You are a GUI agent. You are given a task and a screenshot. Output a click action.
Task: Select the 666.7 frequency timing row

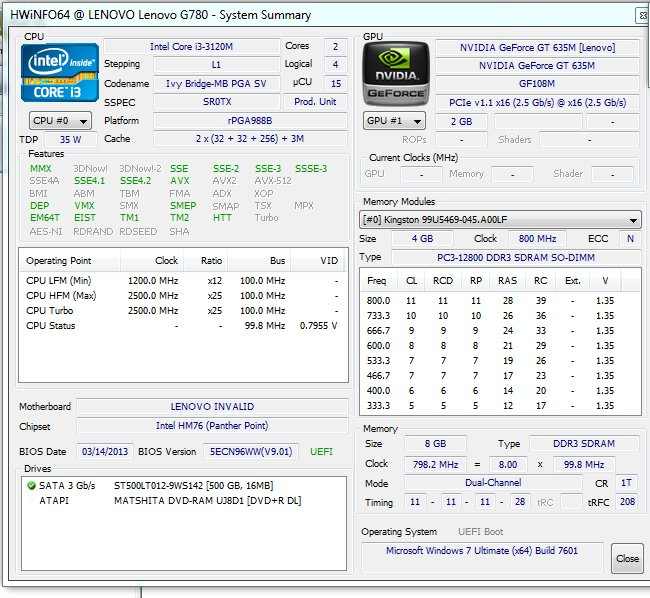(500, 331)
